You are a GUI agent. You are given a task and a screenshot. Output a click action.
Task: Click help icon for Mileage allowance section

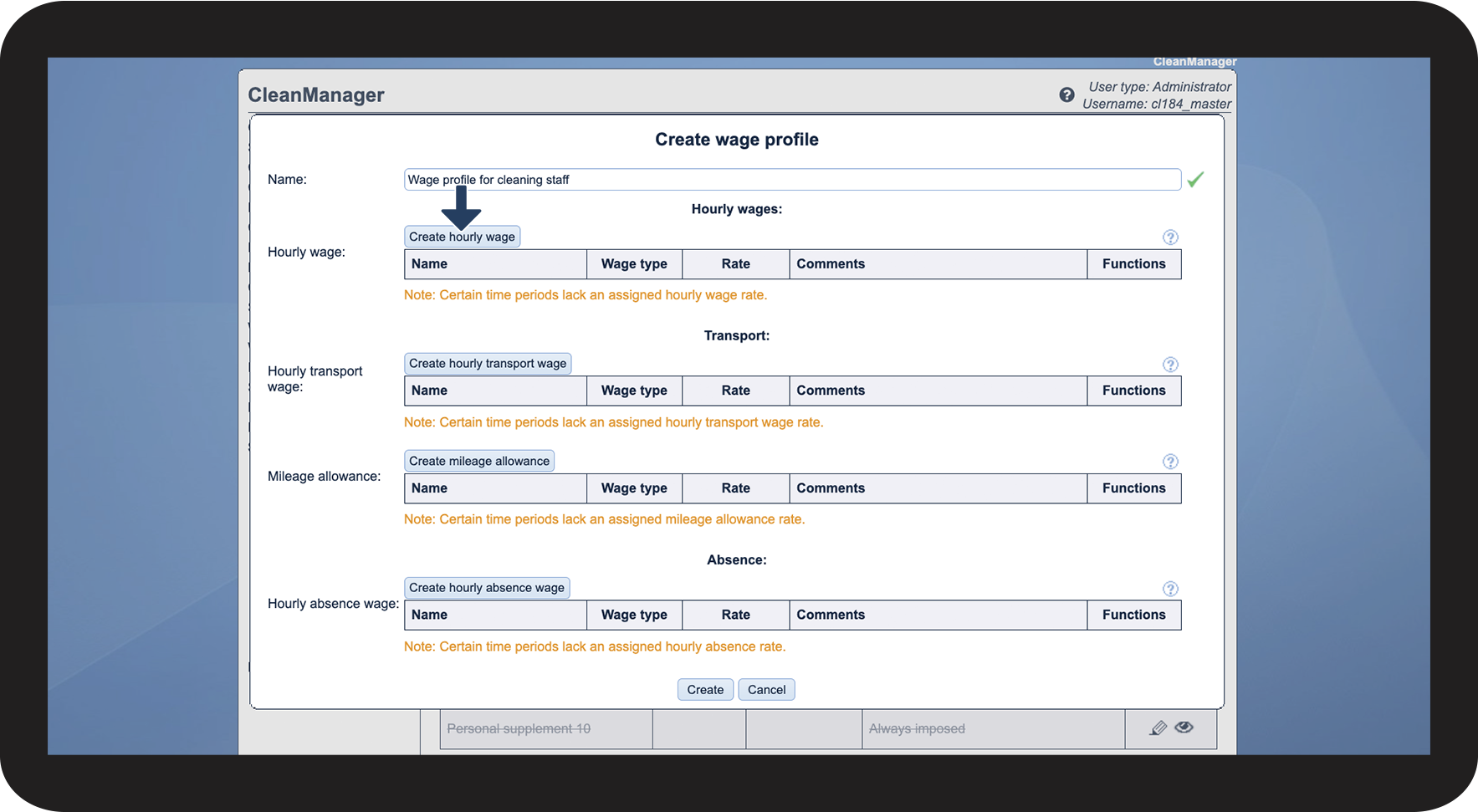click(x=1170, y=462)
